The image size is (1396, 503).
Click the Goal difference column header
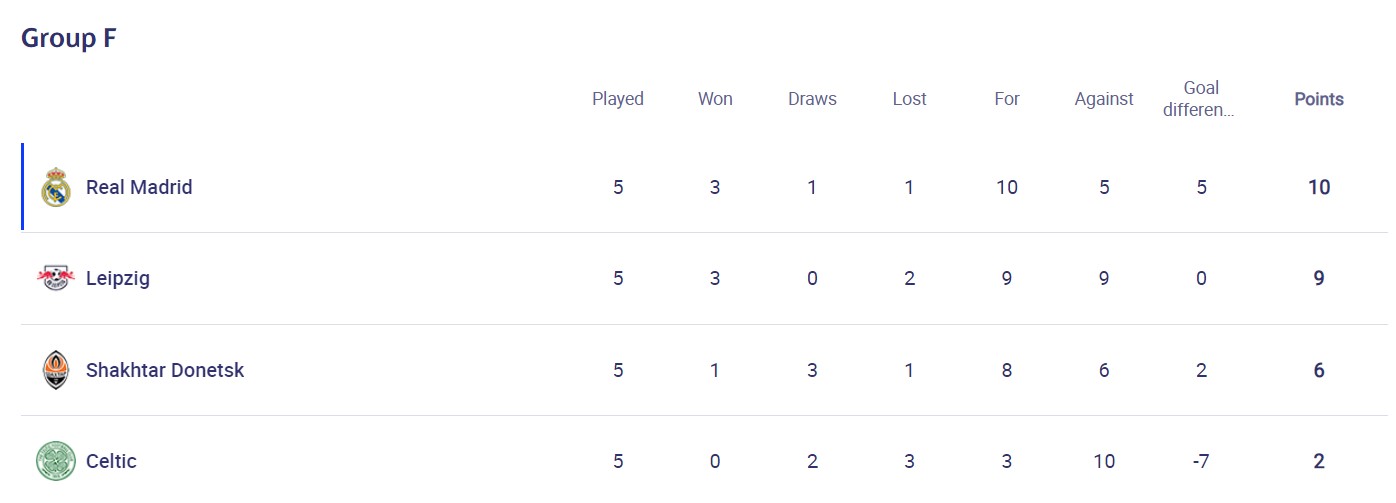click(x=1201, y=99)
